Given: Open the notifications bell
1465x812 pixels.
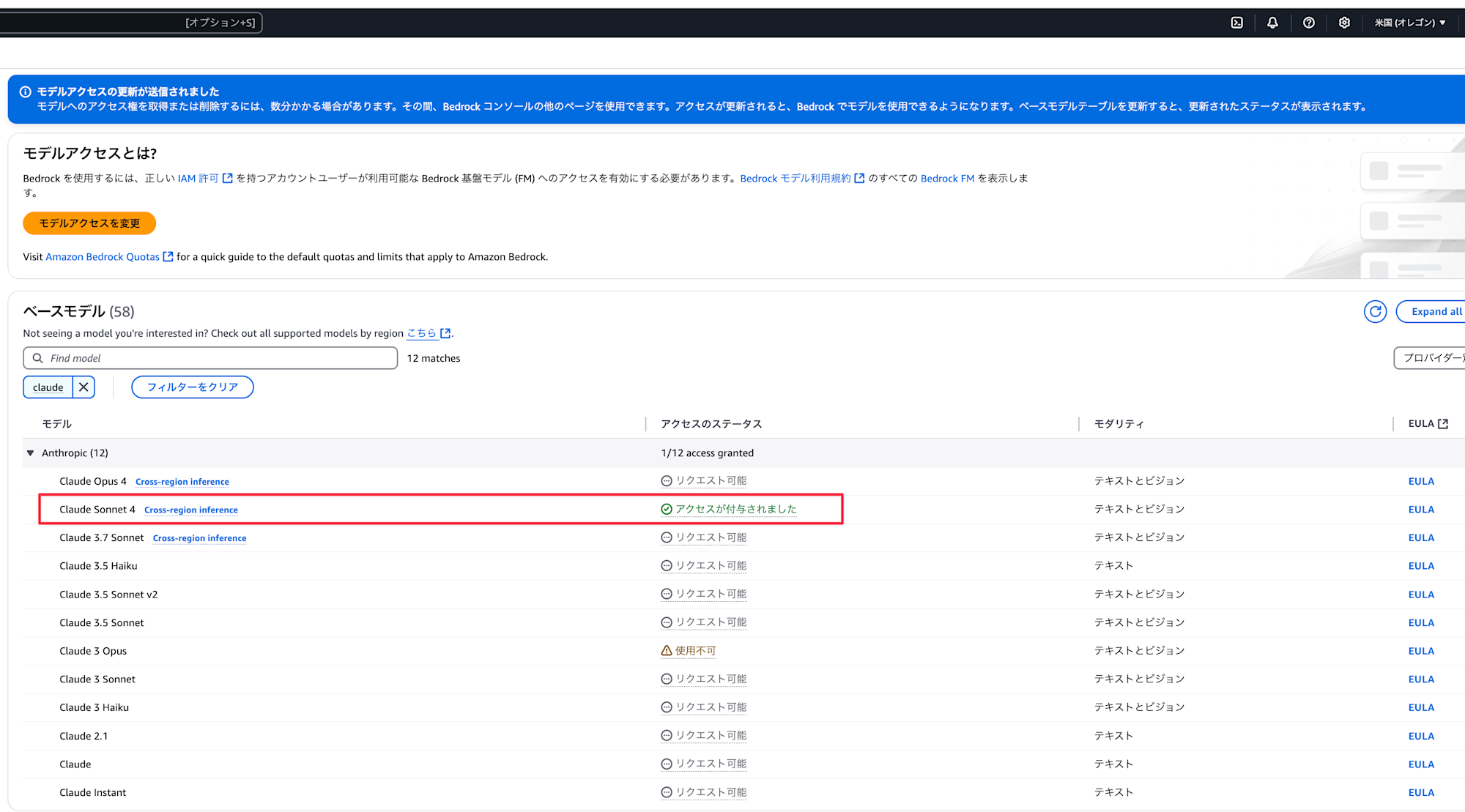Looking at the screenshot, I should click(x=1272, y=23).
